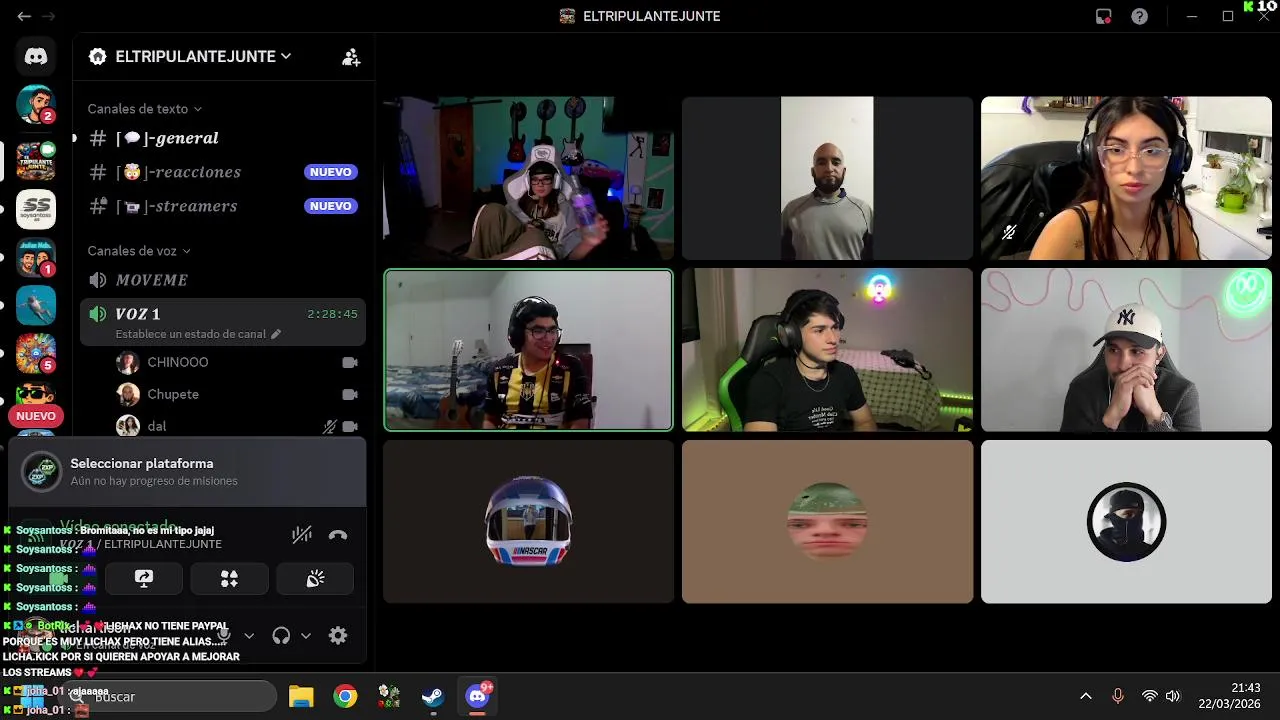Invite people to the server icon
Screen dimensions: 1280x720
[351, 57]
